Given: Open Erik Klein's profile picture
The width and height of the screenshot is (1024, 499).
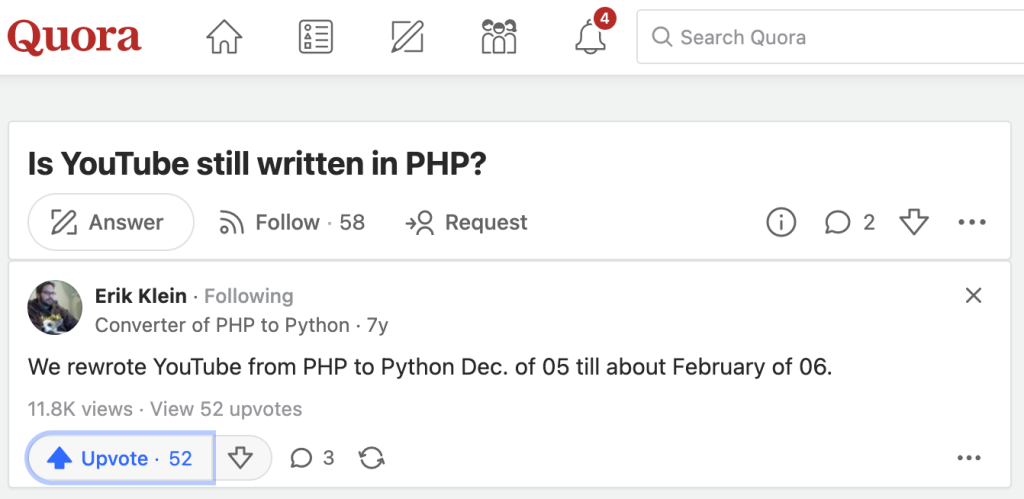Looking at the screenshot, I should tap(54, 307).
